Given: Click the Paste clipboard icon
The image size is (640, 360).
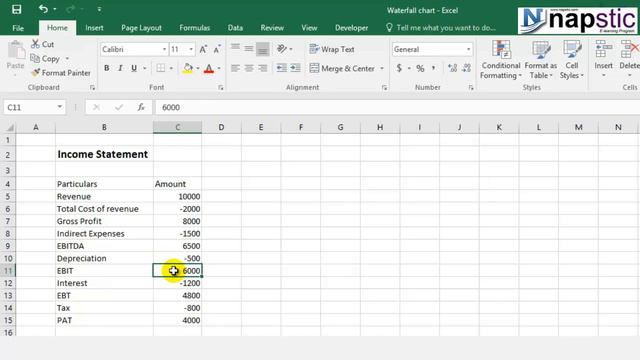Looking at the screenshot, I should point(16,51).
